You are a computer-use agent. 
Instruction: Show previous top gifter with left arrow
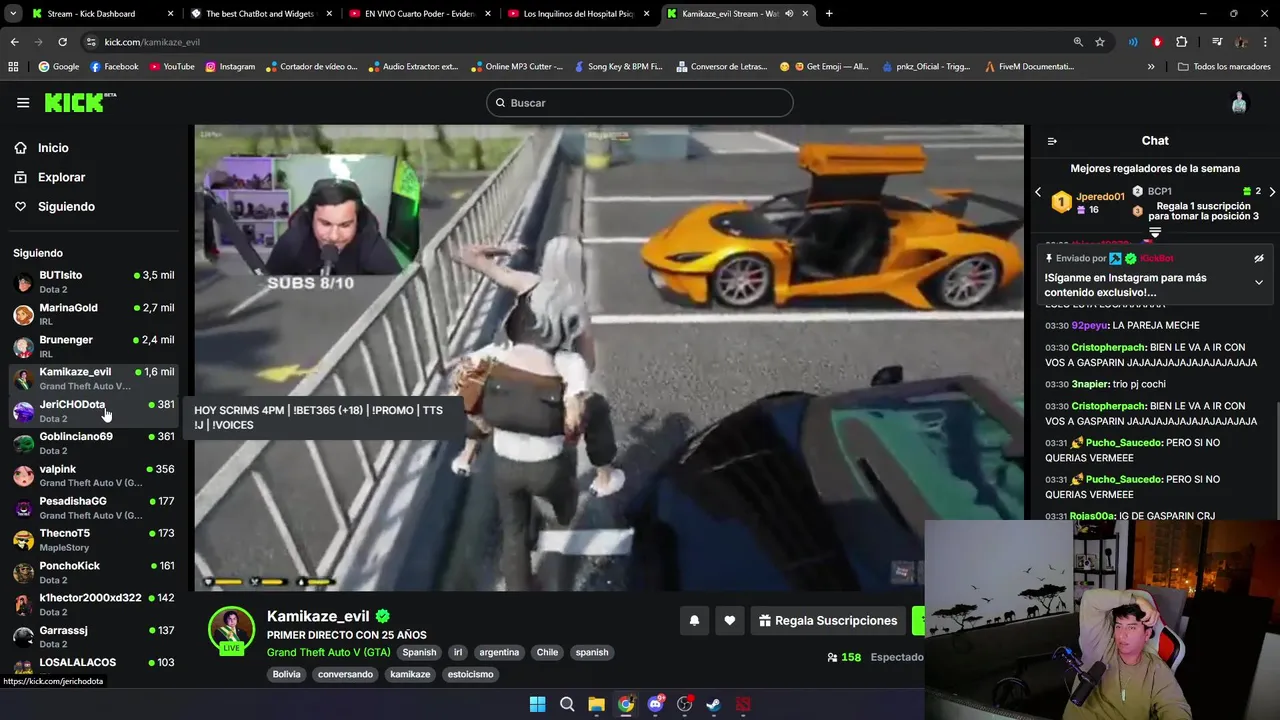[1038, 192]
